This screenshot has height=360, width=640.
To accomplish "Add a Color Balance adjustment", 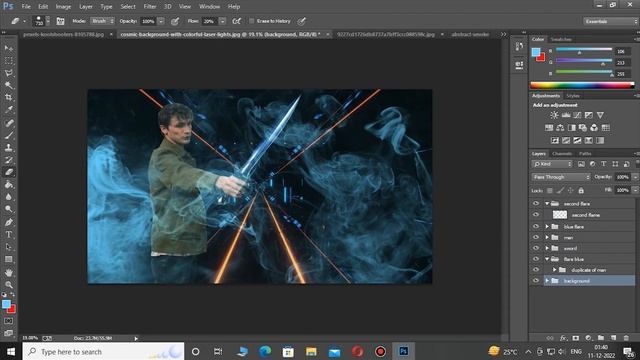I will 560,128.
